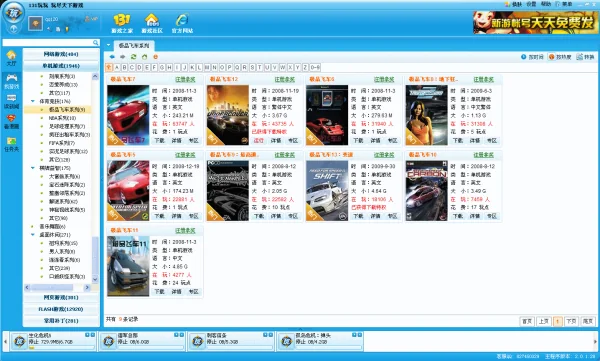Click the round up-arrow button below the logo
Viewport: 600px width, 361px height.
click(13, 29)
